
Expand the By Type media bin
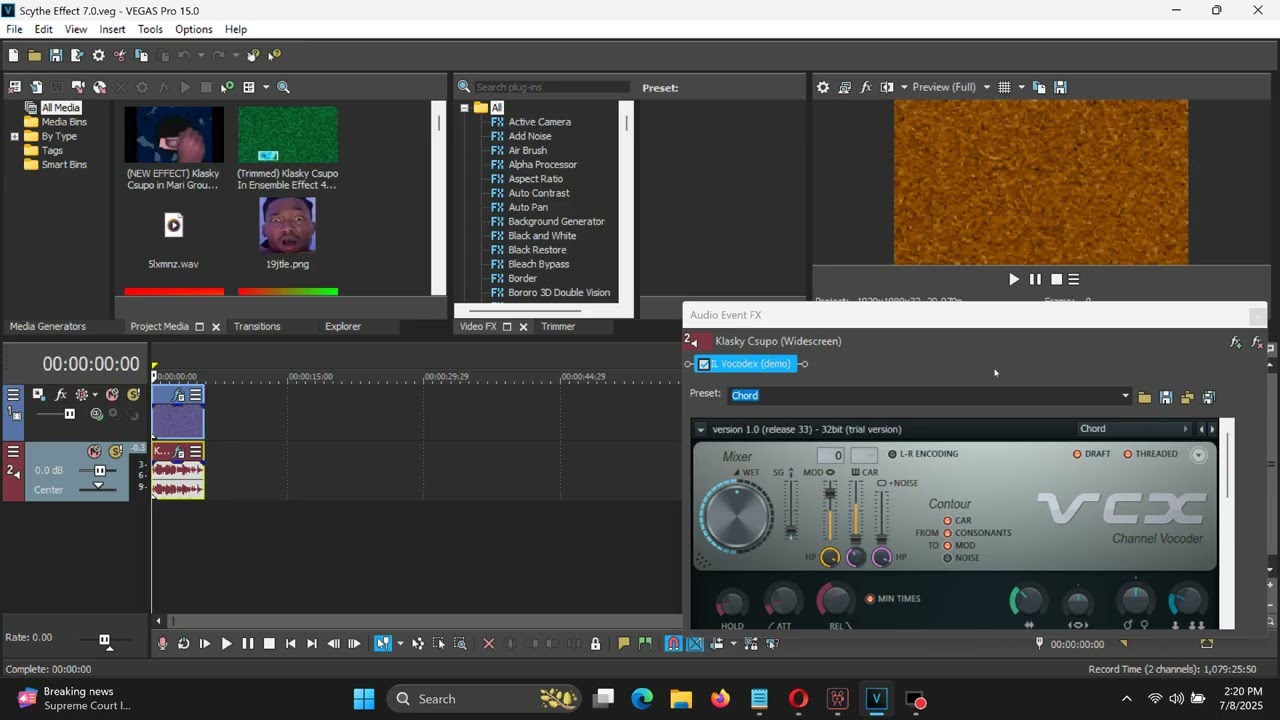[15, 136]
